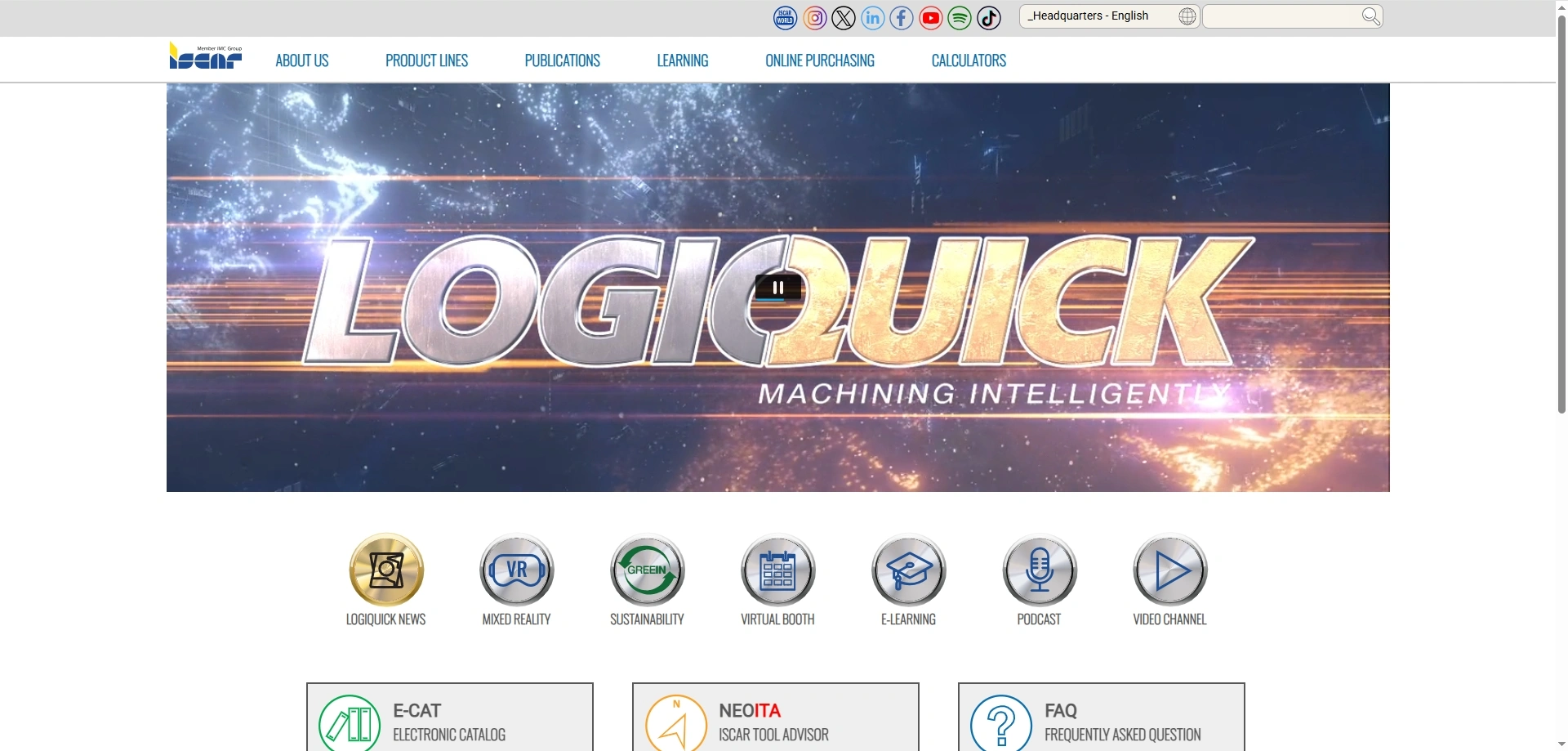1568x751 pixels.
Task: Click the SUSTAINABILITY label
Action: (x=648, y=619)
